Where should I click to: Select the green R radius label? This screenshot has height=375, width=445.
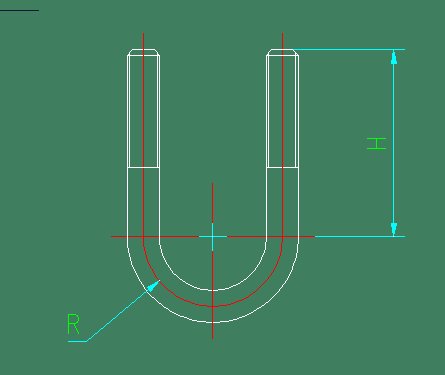[73, 324]
